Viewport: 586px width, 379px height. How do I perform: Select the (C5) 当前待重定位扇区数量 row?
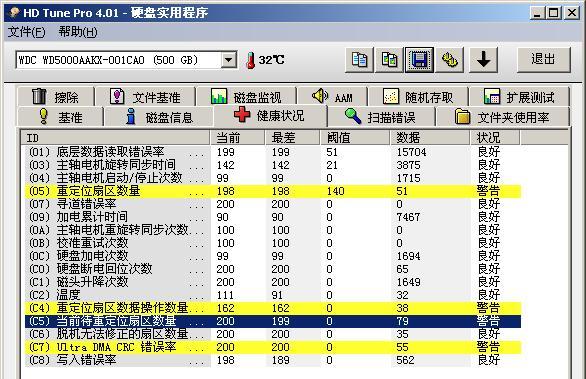click(x=273, y=321)
